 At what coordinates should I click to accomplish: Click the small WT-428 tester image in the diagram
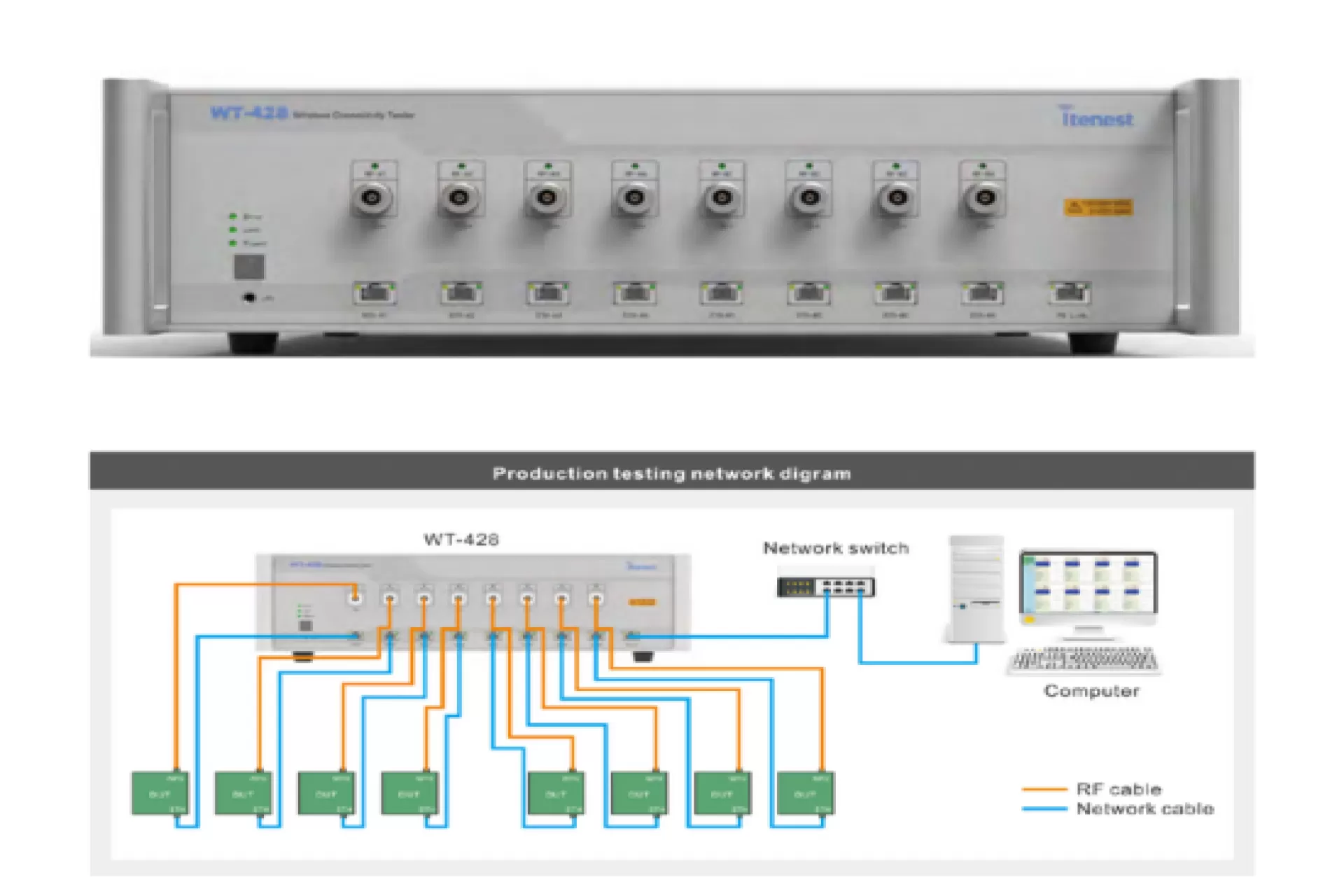(x=473, y=606)
